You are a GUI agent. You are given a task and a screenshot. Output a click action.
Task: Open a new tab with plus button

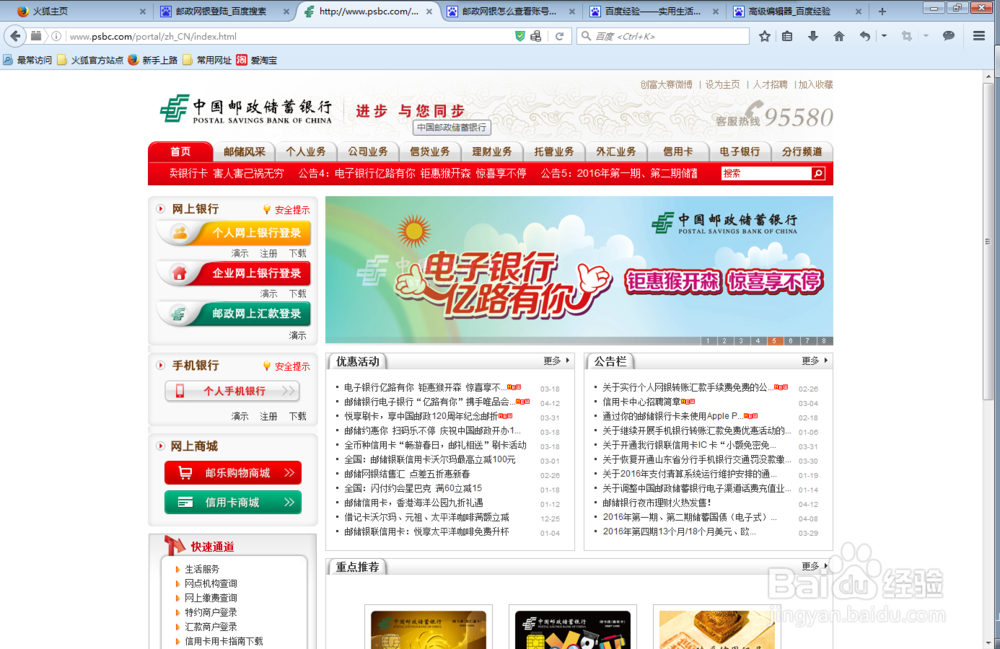(882, 11)
